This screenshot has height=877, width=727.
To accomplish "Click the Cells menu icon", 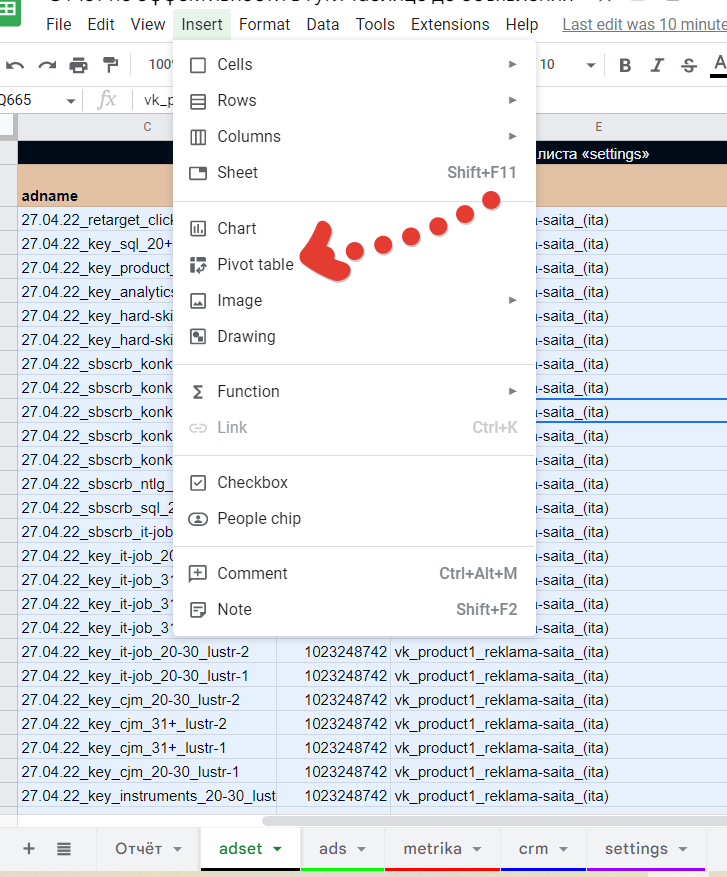I will point(198,65).
